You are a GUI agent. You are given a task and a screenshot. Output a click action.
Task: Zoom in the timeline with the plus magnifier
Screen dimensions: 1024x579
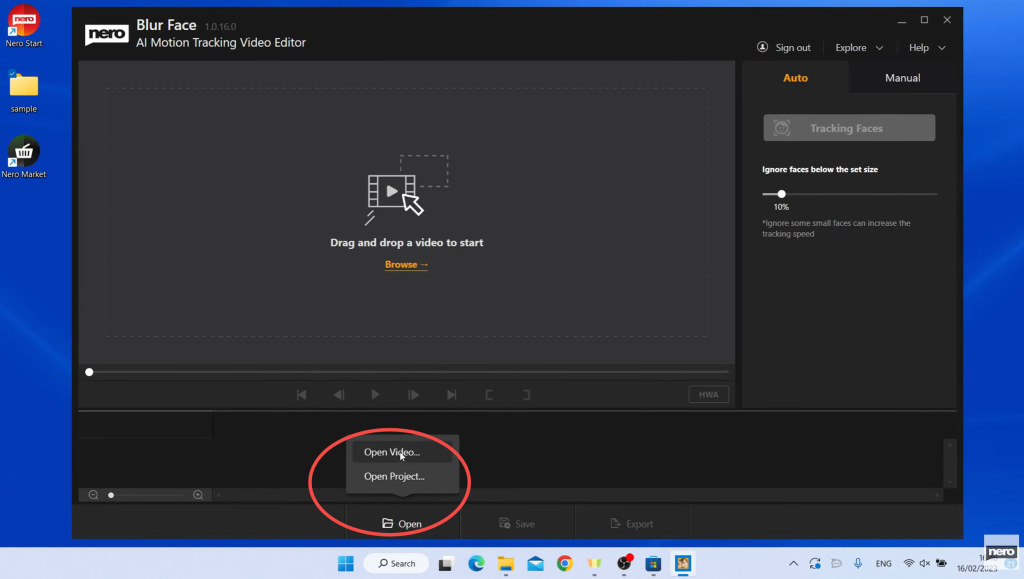click(x=198, y=495)
